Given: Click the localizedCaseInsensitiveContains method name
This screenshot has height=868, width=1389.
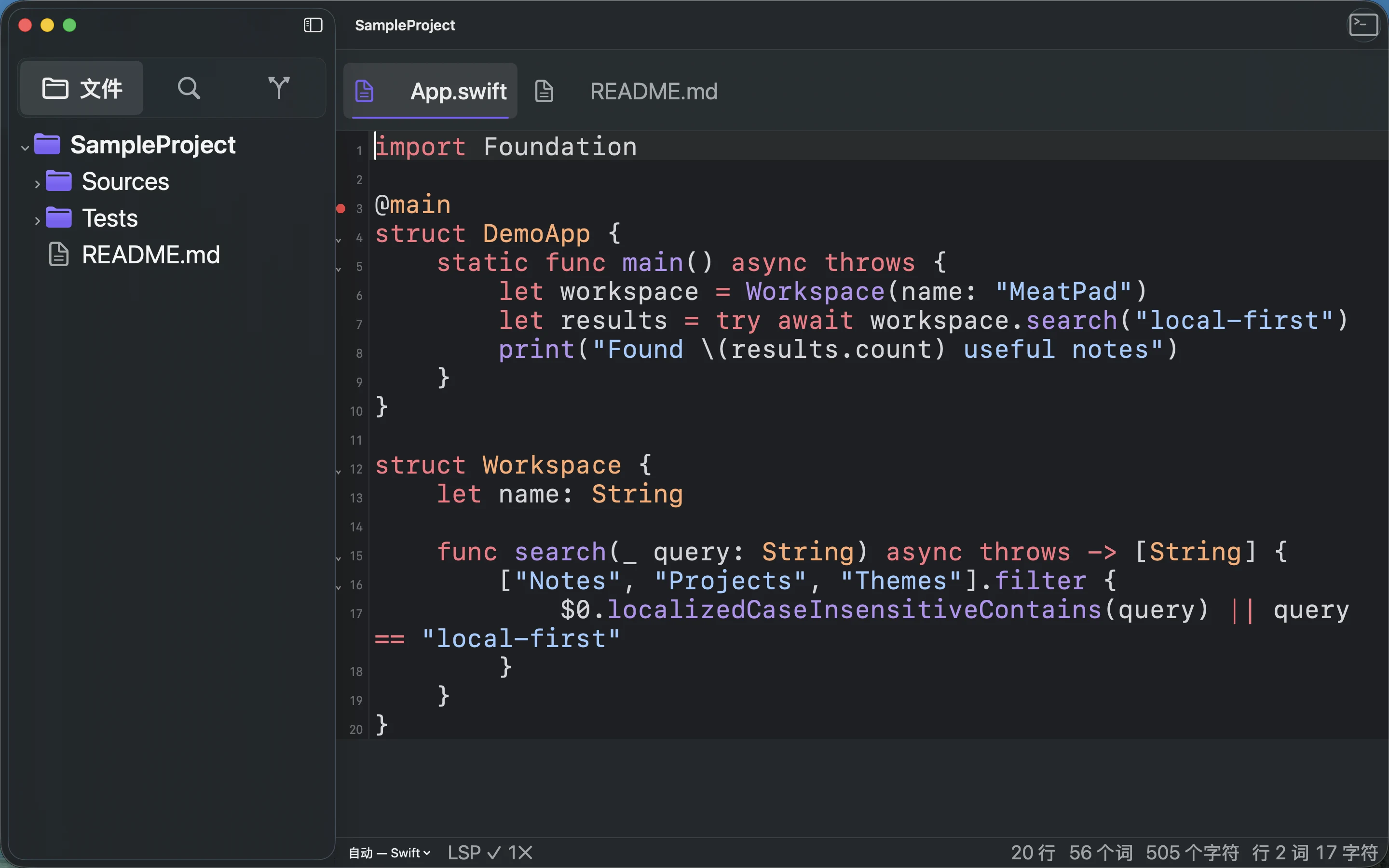Looking at the screenshot, I should tap(854, 610).
